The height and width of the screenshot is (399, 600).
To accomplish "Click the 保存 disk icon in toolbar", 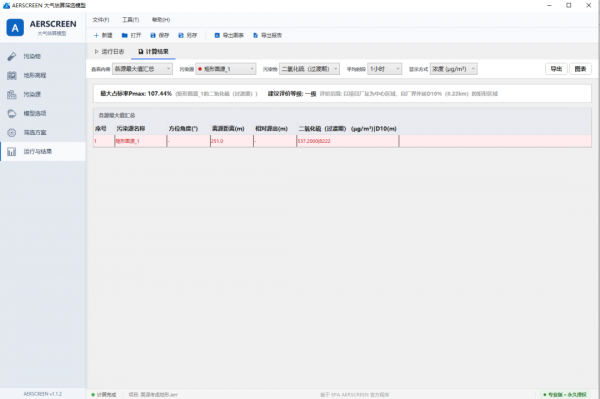I will (153, 35).
